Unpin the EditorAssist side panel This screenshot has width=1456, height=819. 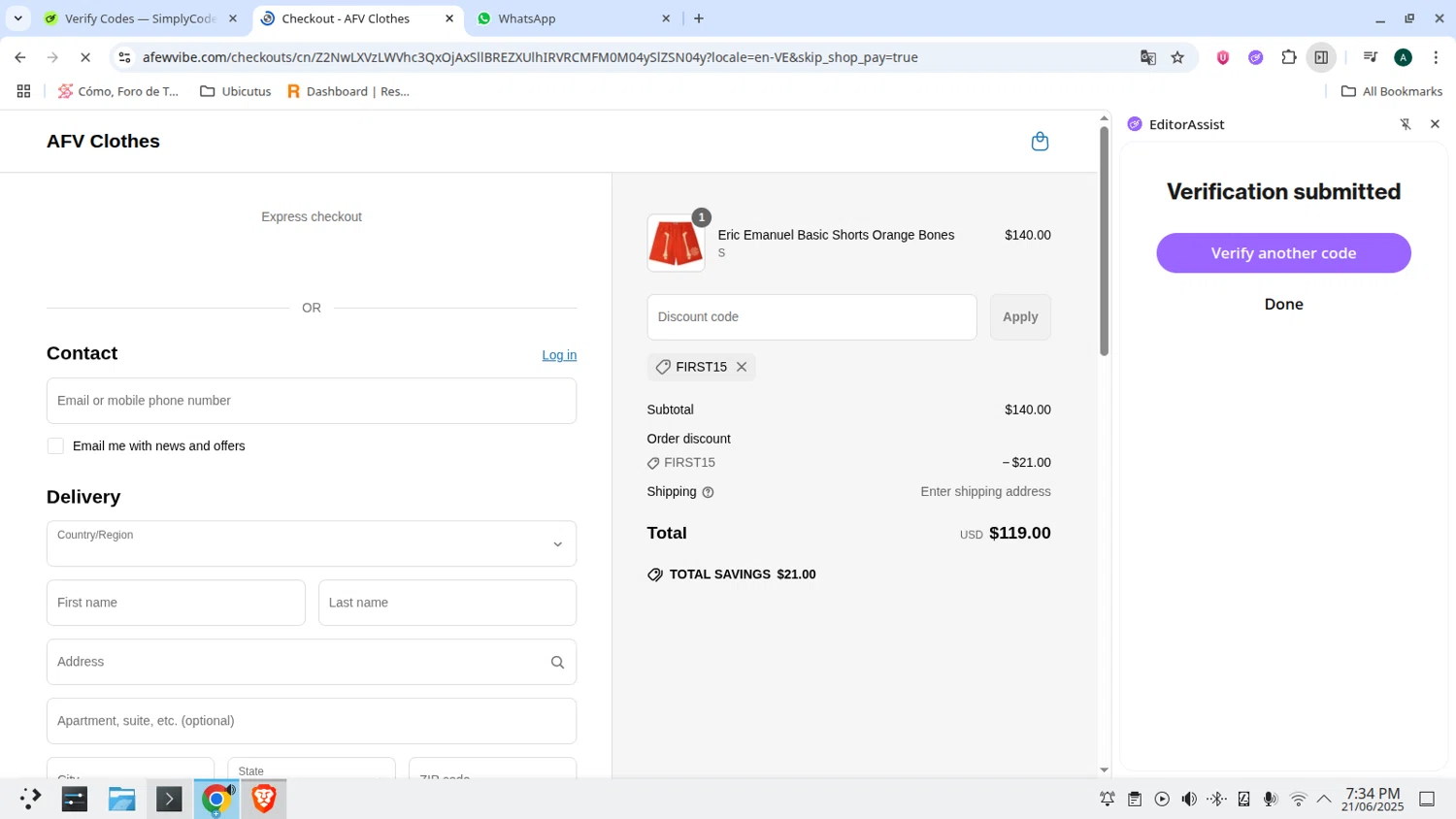click(x=1406, y=124)
